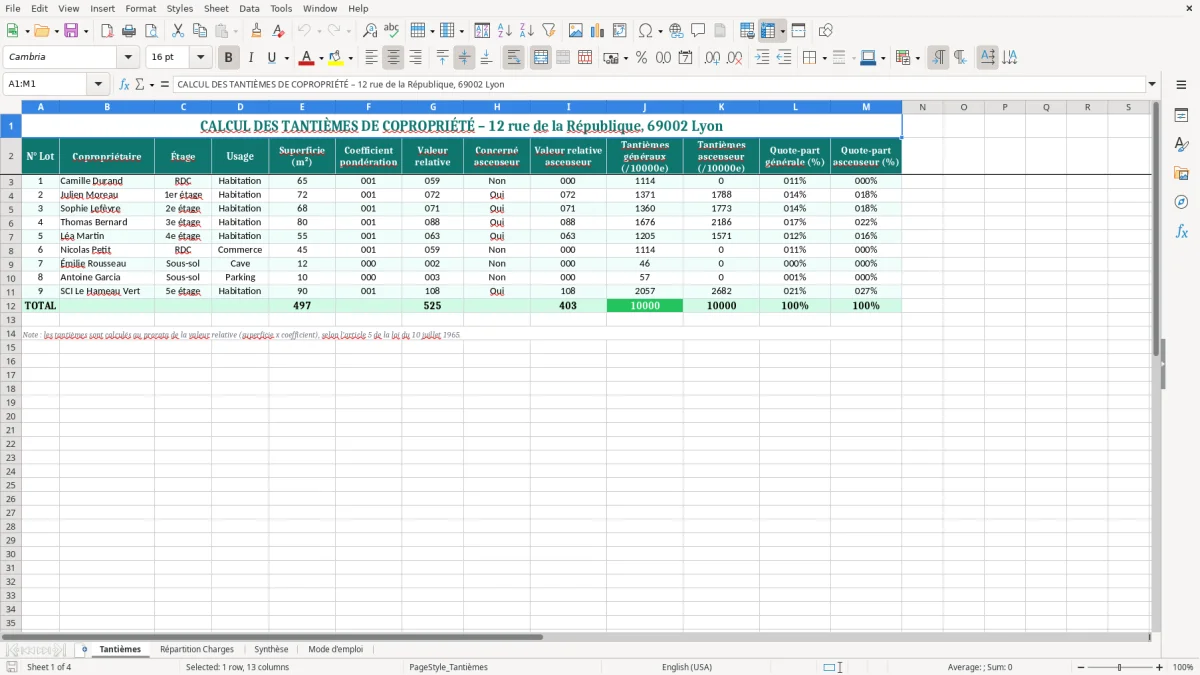Viewport: 1200px width, 675px height.
Task: Copy the selection
Action: (x=199, y=31)
